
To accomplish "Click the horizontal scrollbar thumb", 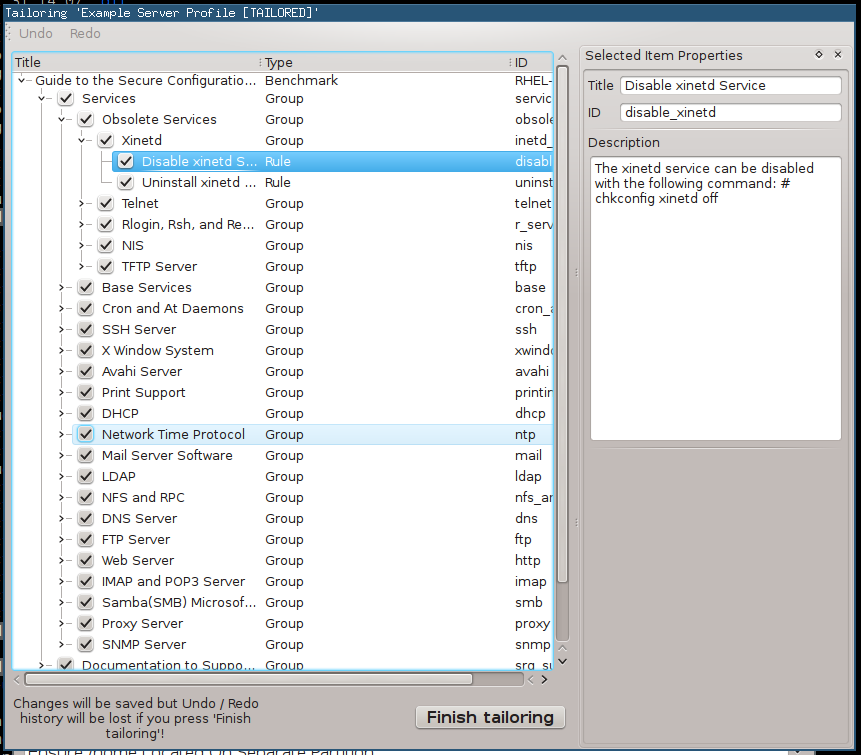I will pos(249,679).
